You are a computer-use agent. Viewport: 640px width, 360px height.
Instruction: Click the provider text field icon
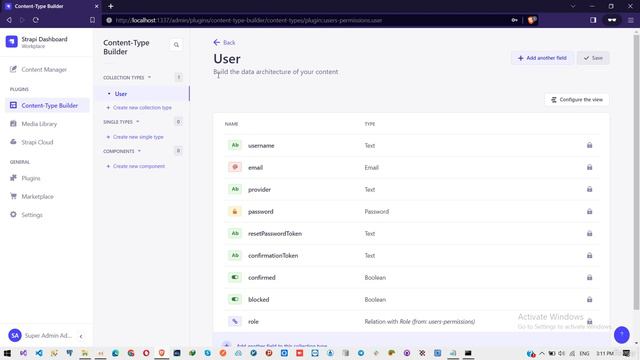pos(235,189)
